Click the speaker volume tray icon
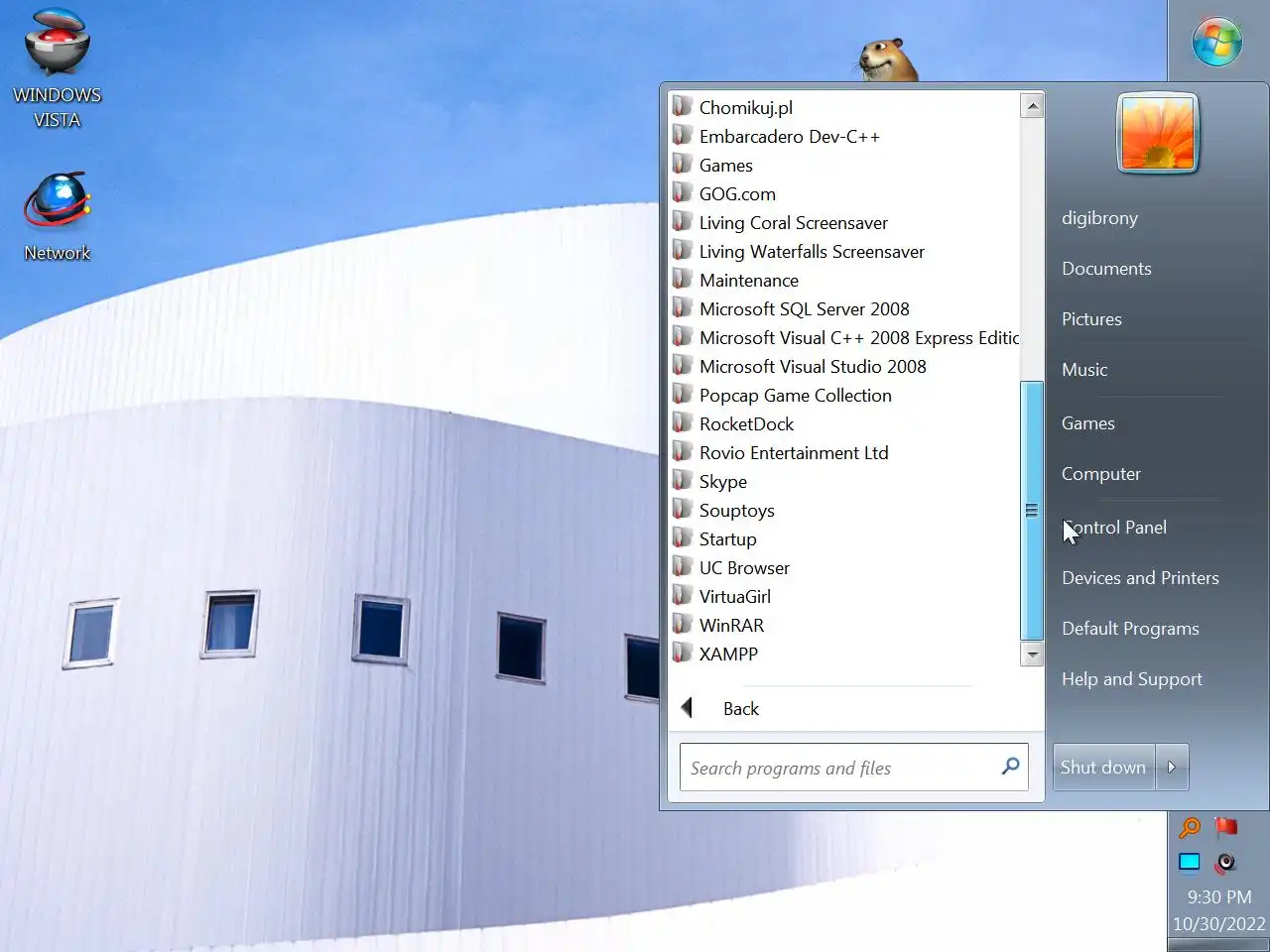Viewport: 1270px width, 952px height. [1226, 862]
